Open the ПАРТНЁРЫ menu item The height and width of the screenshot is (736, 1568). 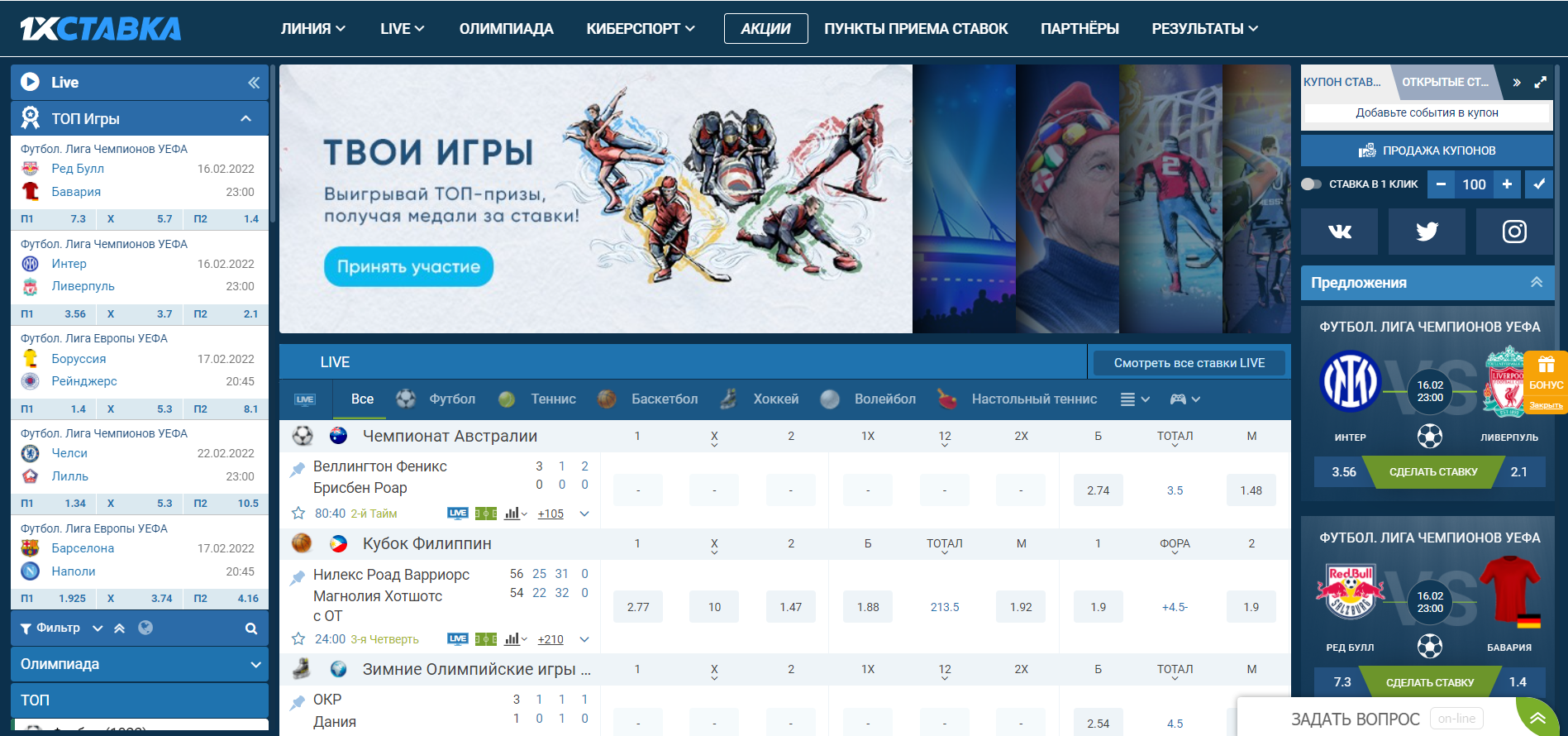pos(1079,28)
